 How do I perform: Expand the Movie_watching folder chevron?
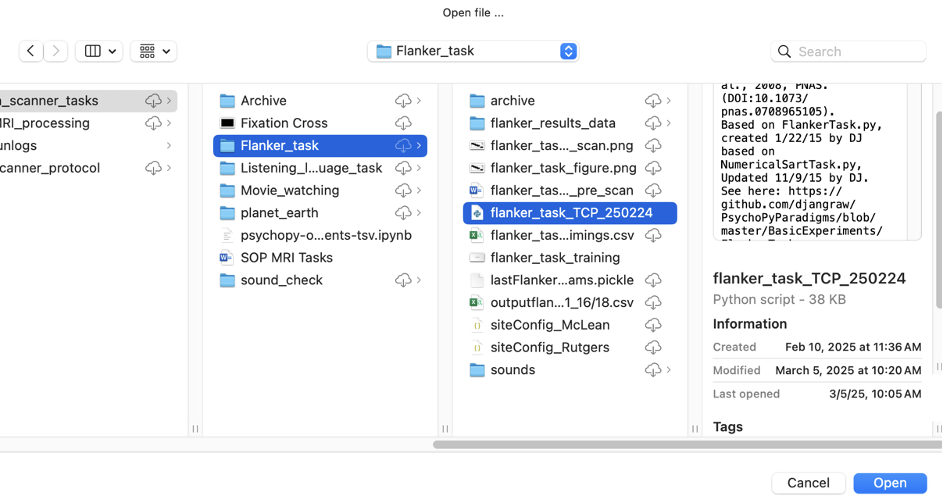(419, 190)
